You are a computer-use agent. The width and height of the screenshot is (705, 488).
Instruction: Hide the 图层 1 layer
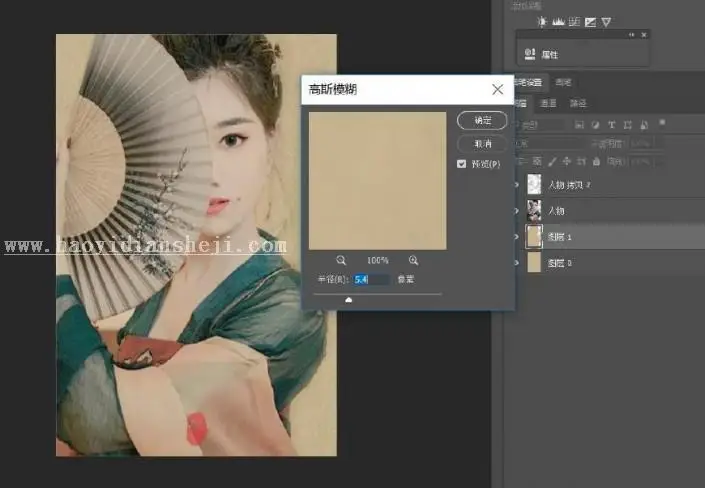(517, 237)
